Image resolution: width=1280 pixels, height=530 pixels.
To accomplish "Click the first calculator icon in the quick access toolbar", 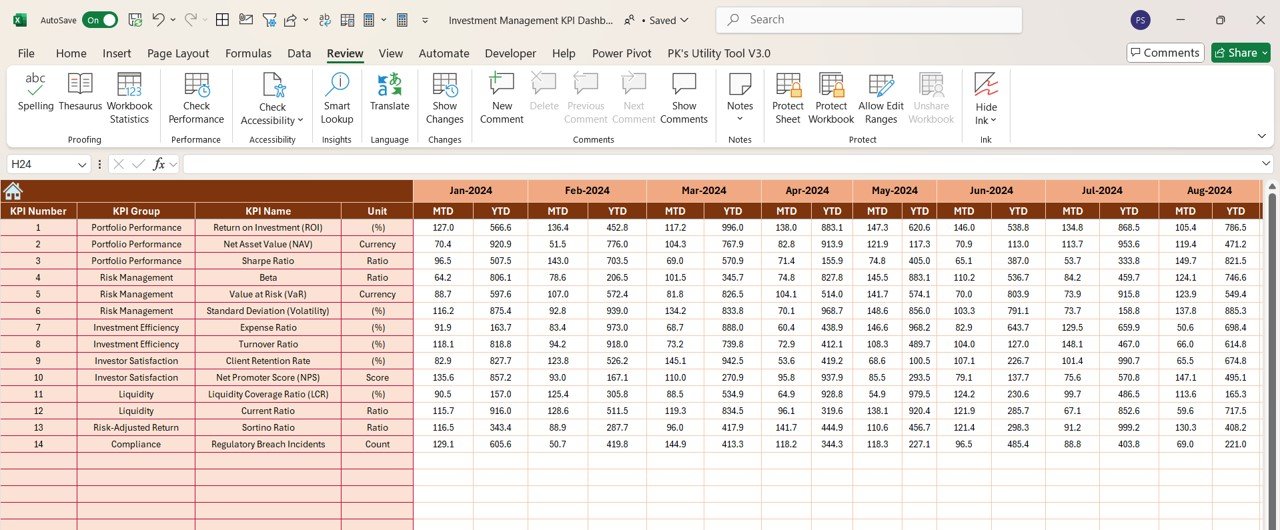I will (369, 20).
